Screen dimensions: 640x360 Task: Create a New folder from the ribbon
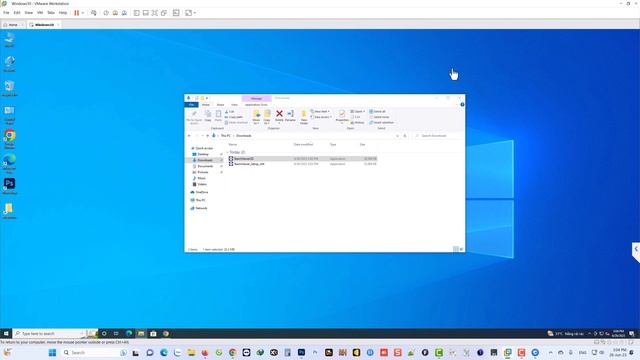coord(304,117)
